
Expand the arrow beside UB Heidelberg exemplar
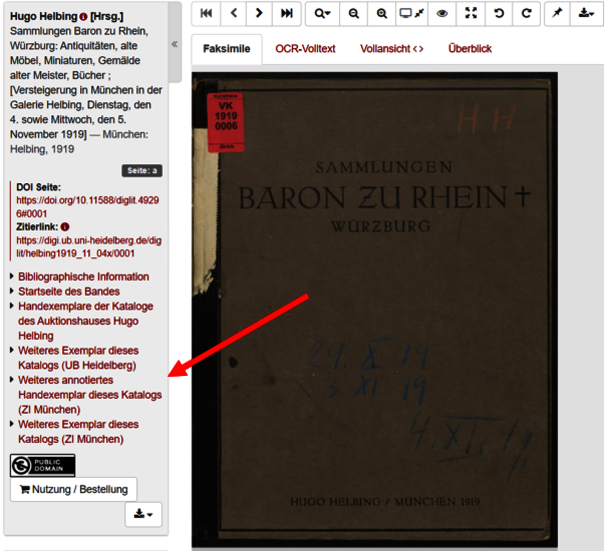point(12,350)
